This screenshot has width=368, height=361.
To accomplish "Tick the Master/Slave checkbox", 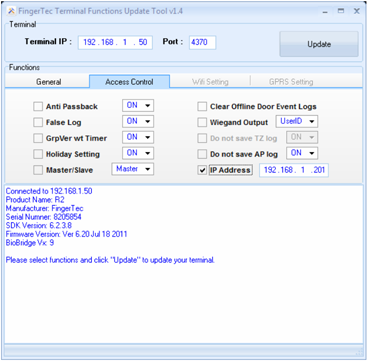I will [38, 170].
